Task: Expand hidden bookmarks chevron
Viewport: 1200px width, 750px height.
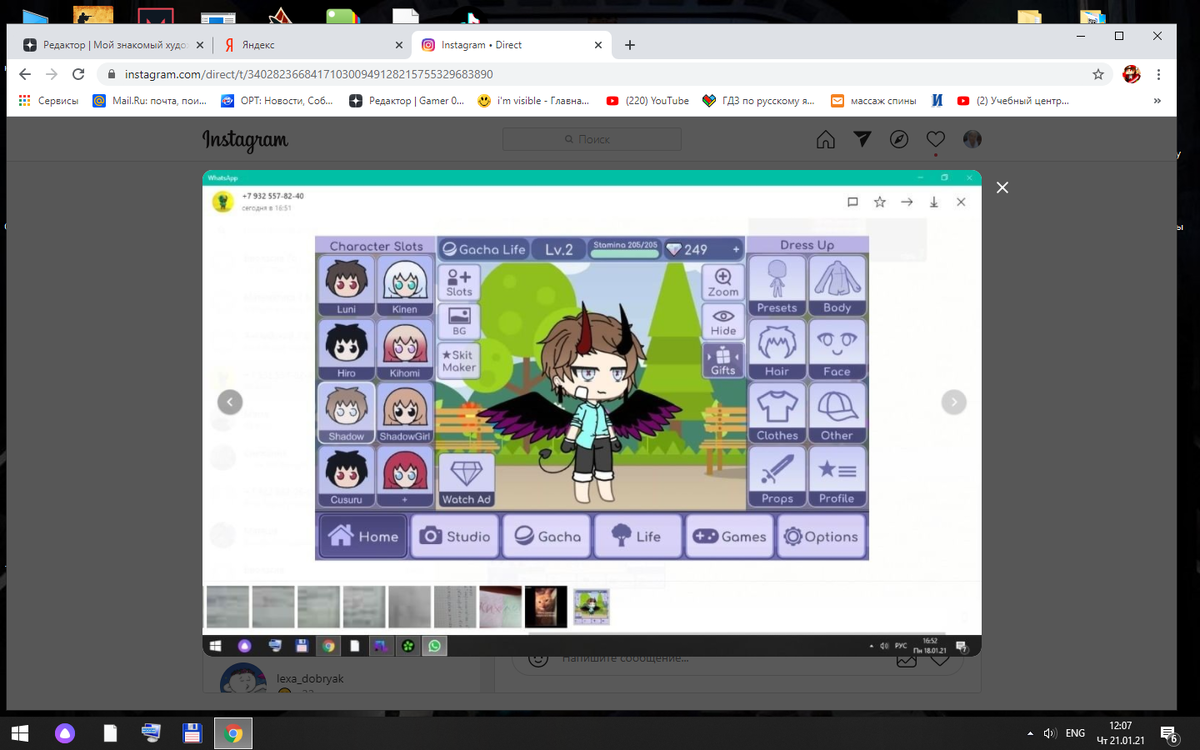Action: click(x=1157, y=100)
